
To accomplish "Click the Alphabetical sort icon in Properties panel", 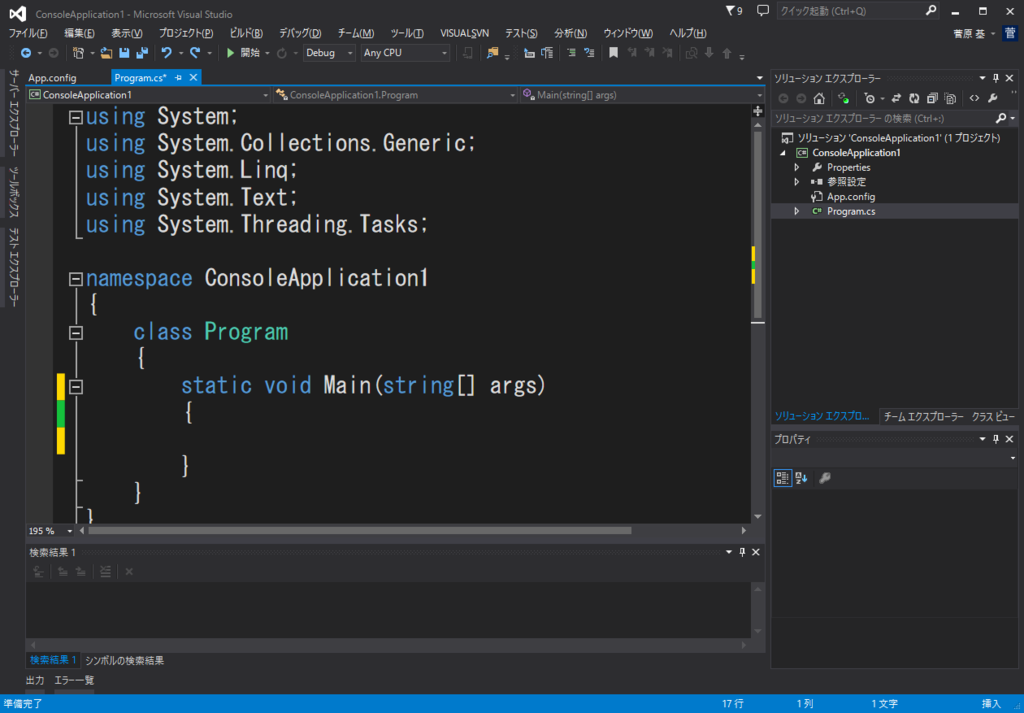I will click(x=801, y=478).
